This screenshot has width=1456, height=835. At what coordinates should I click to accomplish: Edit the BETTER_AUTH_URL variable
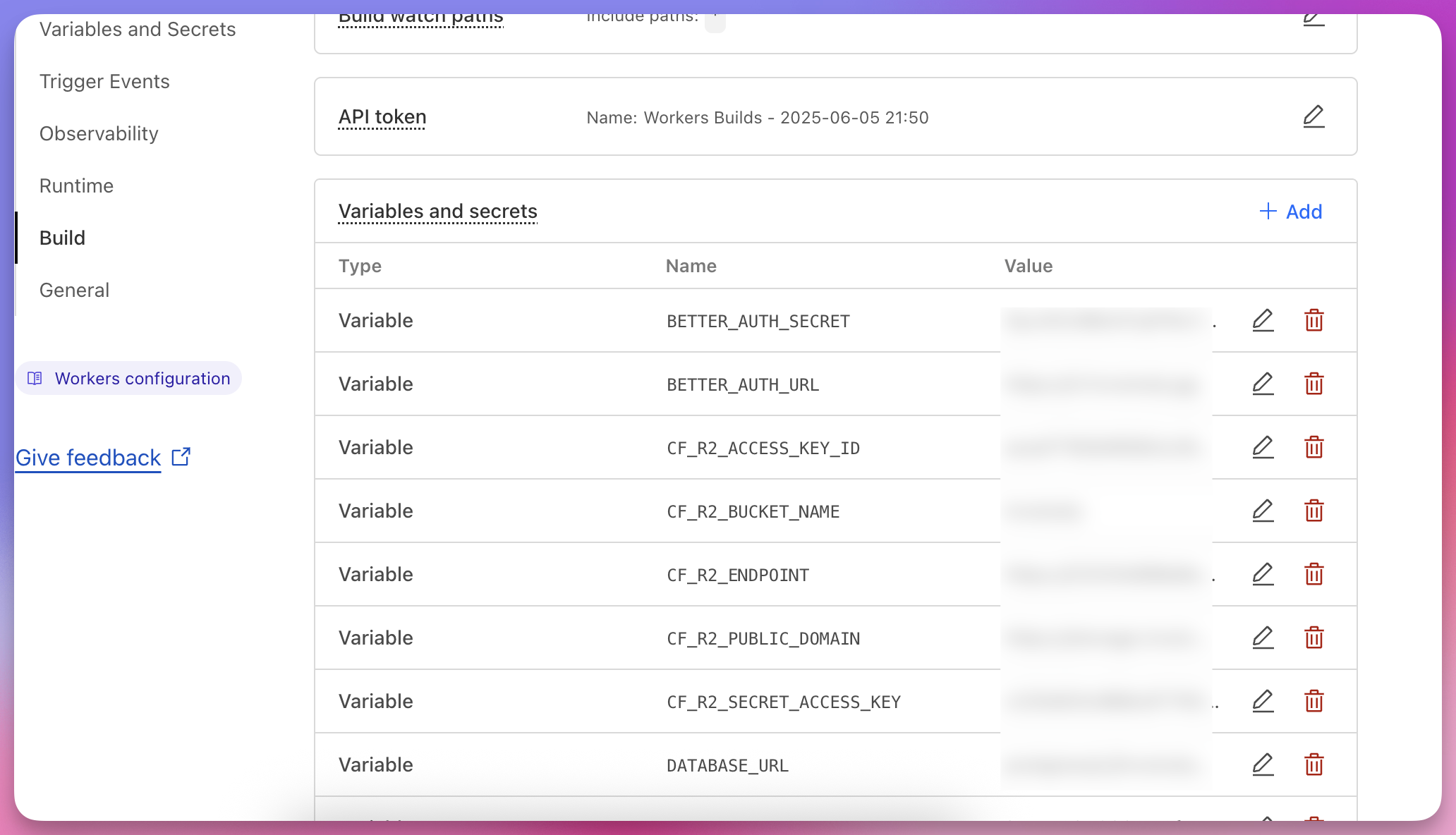(1263, 384)
